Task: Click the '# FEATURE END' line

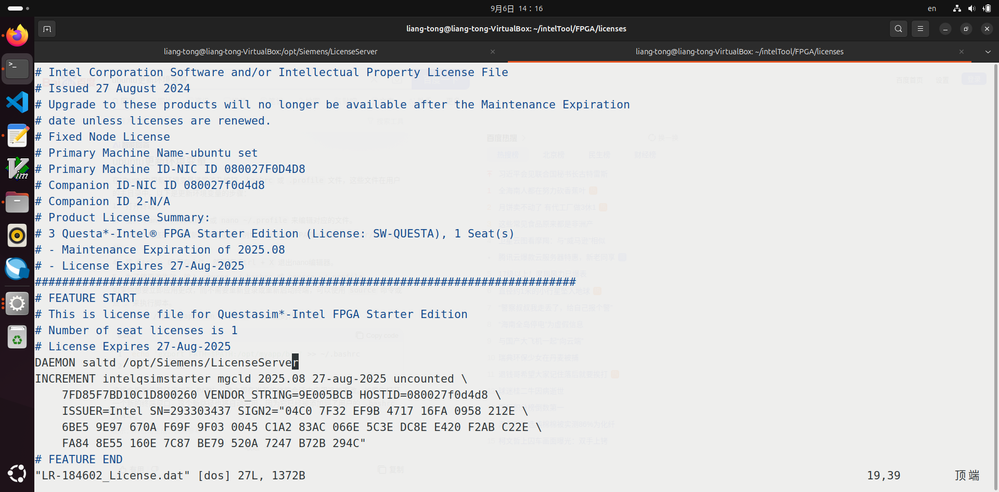Action: [78, 459]
